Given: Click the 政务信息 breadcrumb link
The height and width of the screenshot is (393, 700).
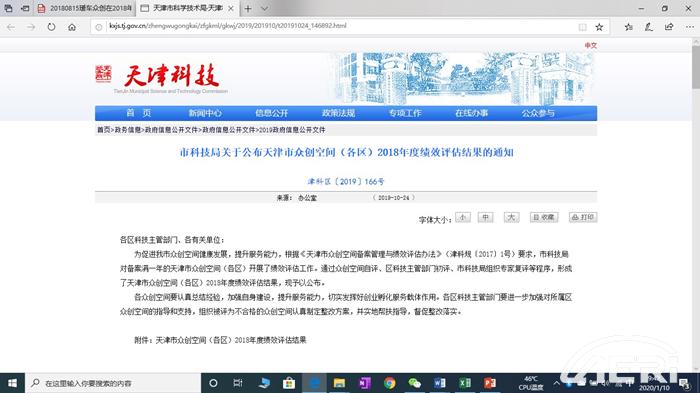Looking at the screenshot, I should click(x=128, y=130).
